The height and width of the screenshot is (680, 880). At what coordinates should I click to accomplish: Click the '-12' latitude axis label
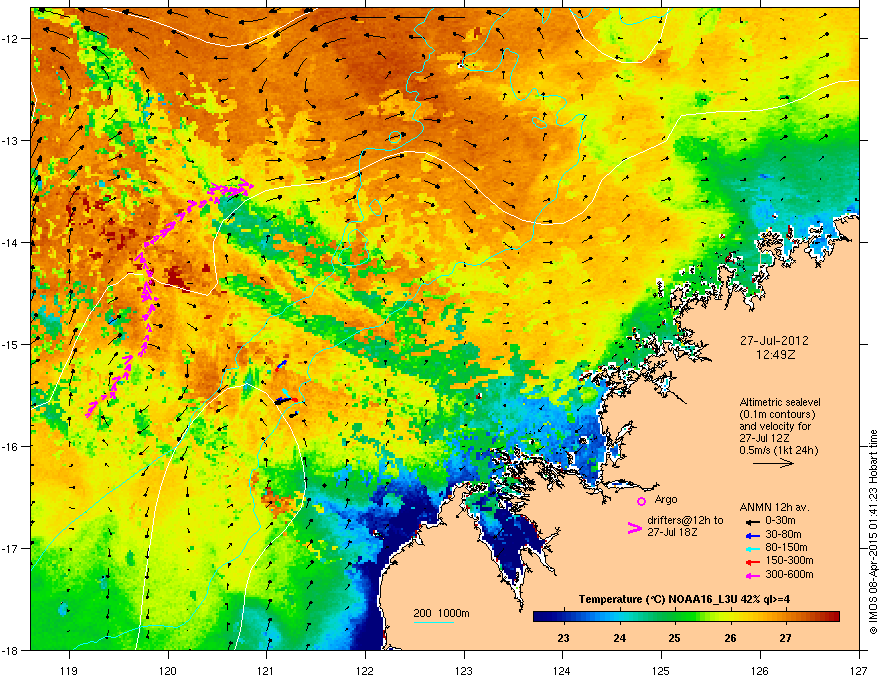(x=10, y=39)
